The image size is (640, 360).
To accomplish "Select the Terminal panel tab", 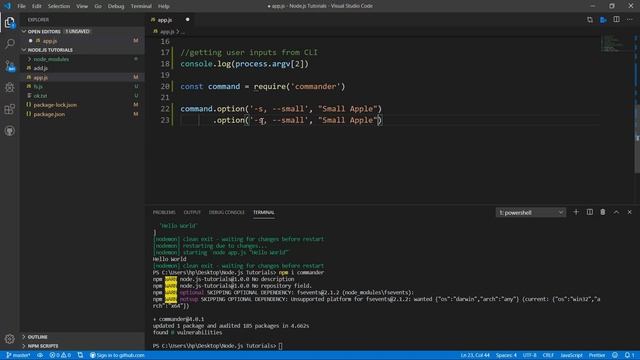I will click(x=264, y=212).
